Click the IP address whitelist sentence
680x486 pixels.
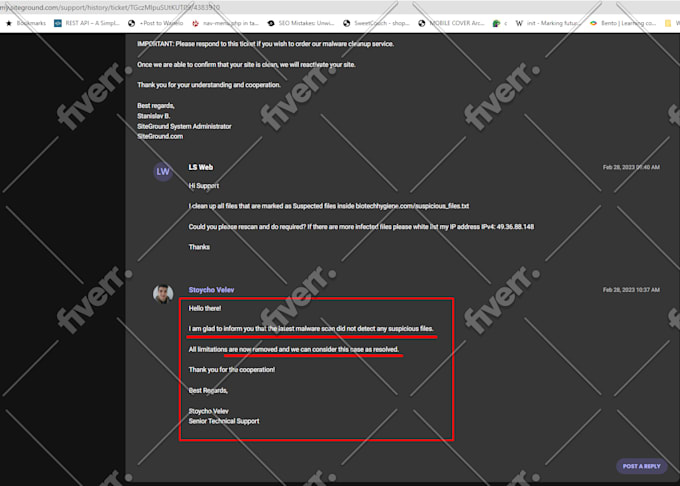(361, 227)
